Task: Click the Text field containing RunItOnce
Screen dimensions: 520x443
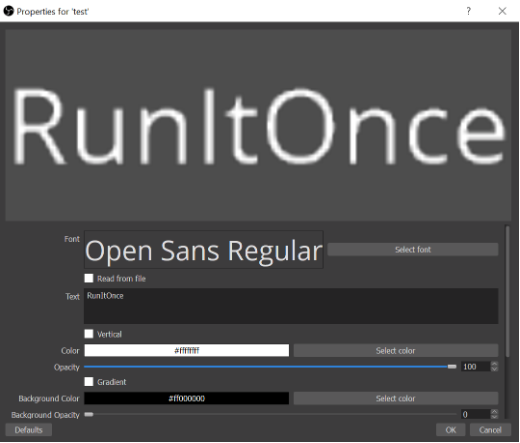Action: 291,306
